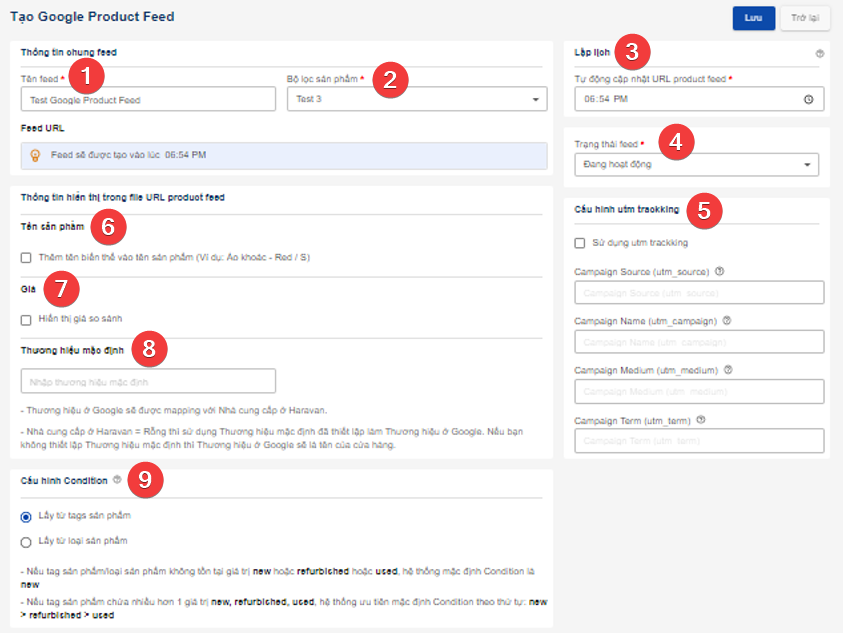Image resolution: width=843 pixels, height=633 pixels.
Task: Click help icon beside Campaign Name label
Action: coord(727,321)
